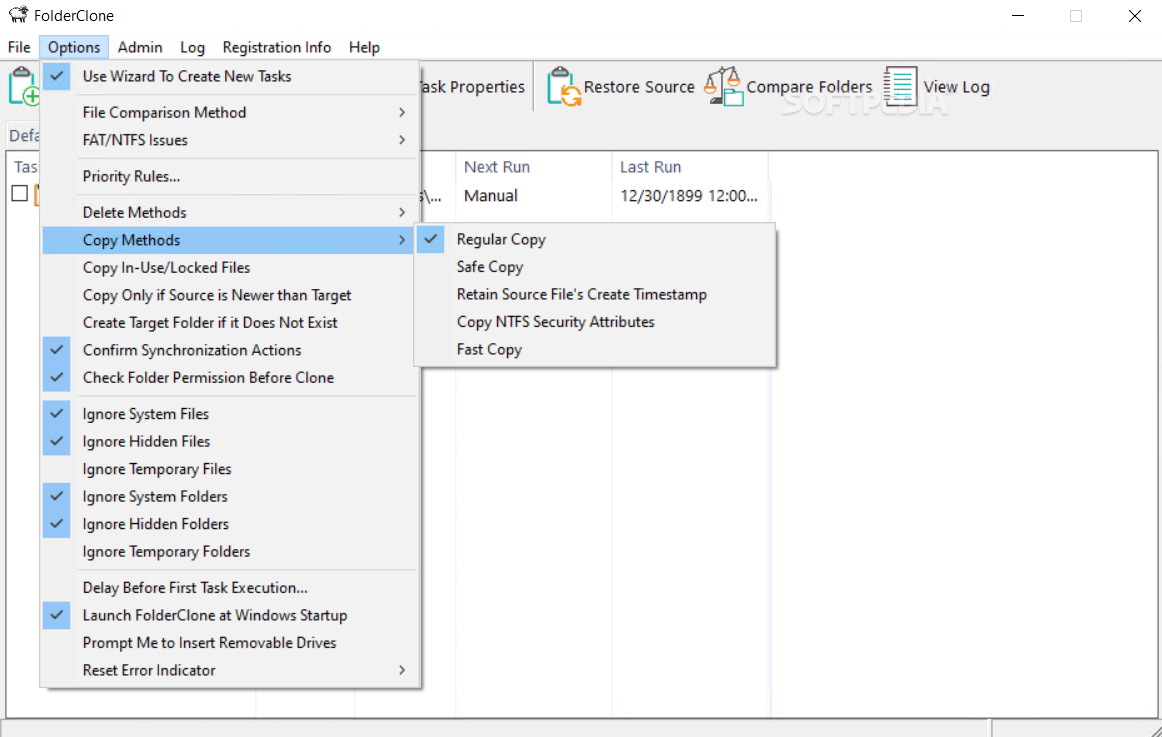The width and height of the screenshot is (1162, 737).
Task: Expand Delete Methods submenu
Action: [230, 213]
